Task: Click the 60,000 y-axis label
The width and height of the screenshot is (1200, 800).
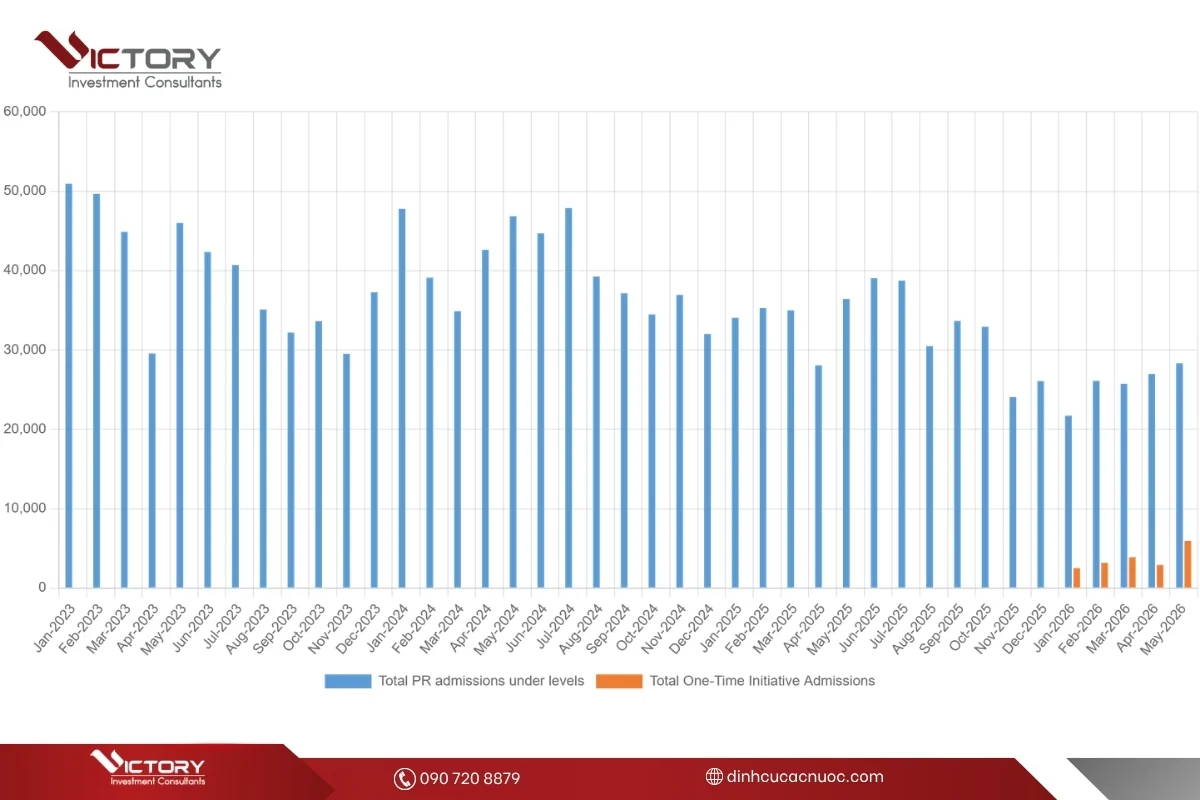Action: click(x=25, y=112)
